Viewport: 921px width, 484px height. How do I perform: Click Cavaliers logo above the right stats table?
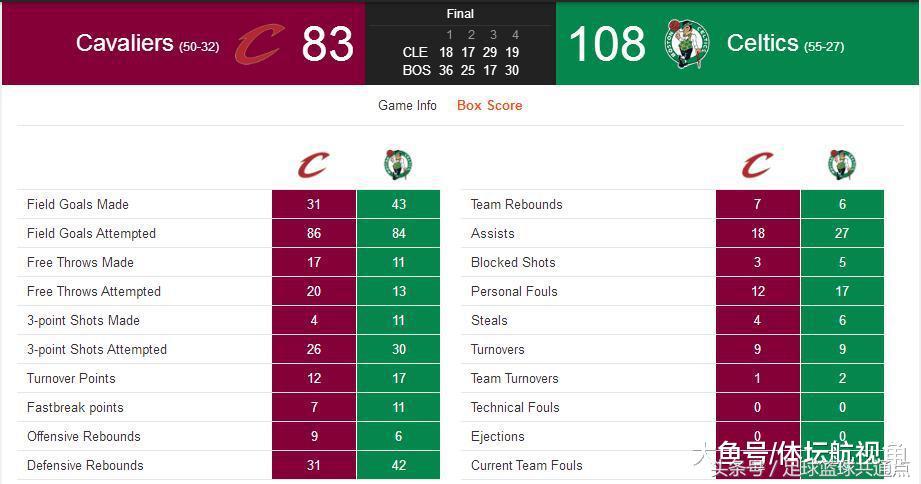757,165
